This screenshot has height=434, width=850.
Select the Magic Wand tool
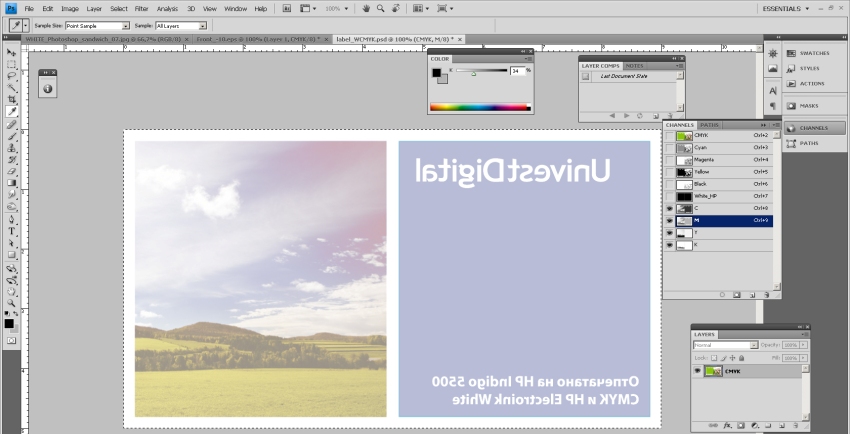point(11,88)
